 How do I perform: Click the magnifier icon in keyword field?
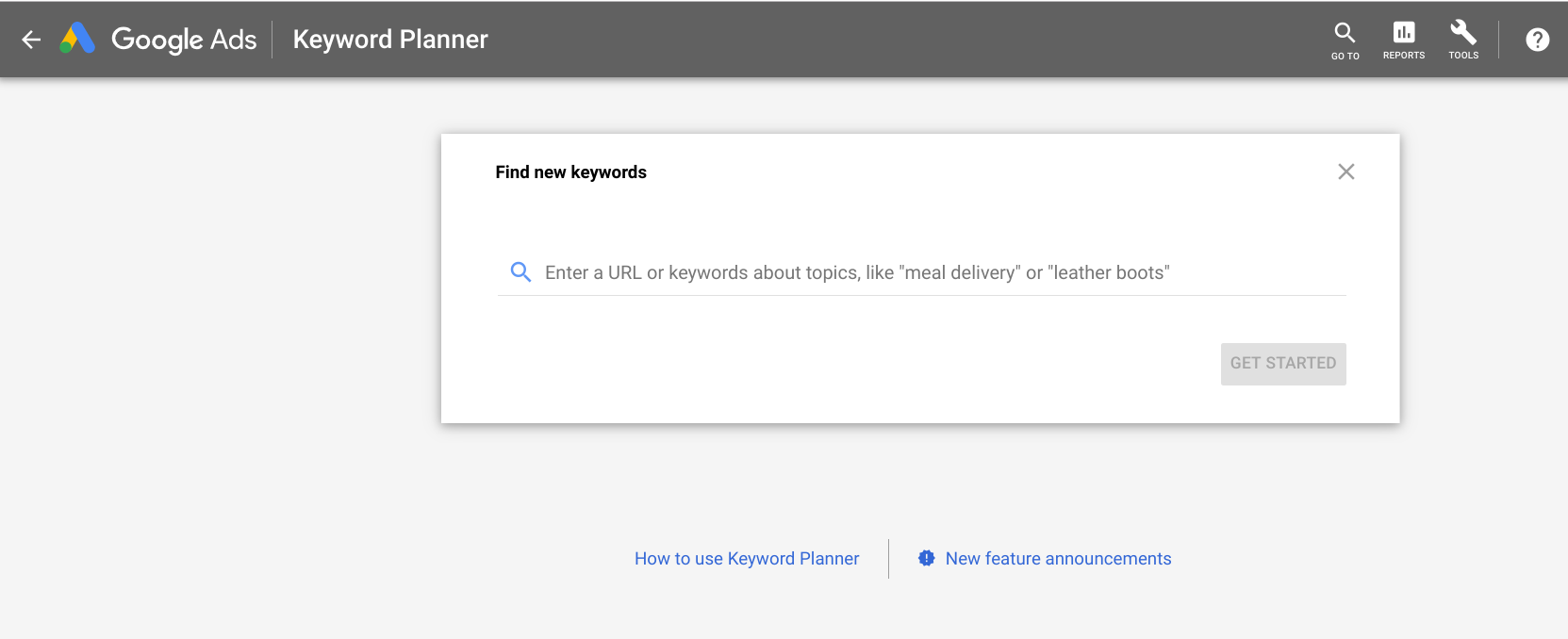click(x=520, y=272)
